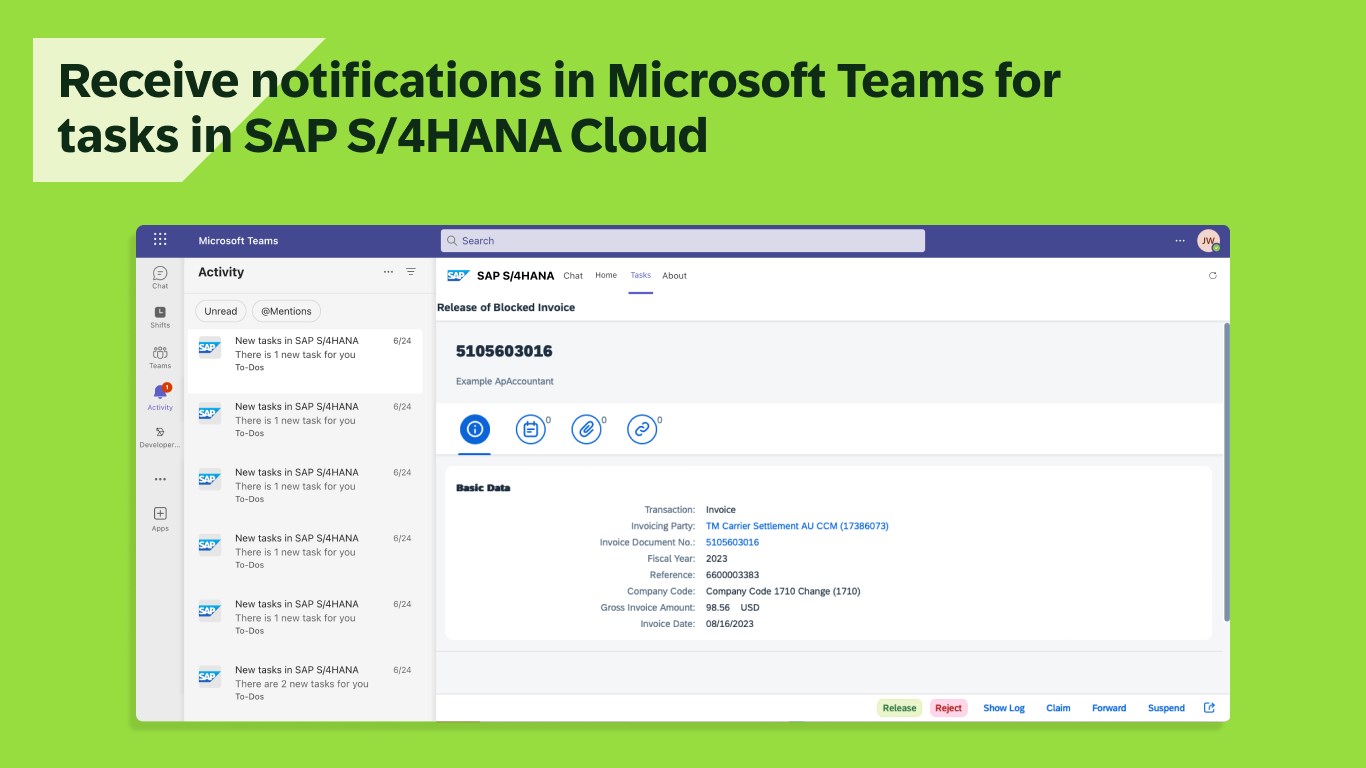Search in the Teams search box
The image size is (1366, 768).
point(682,241)
